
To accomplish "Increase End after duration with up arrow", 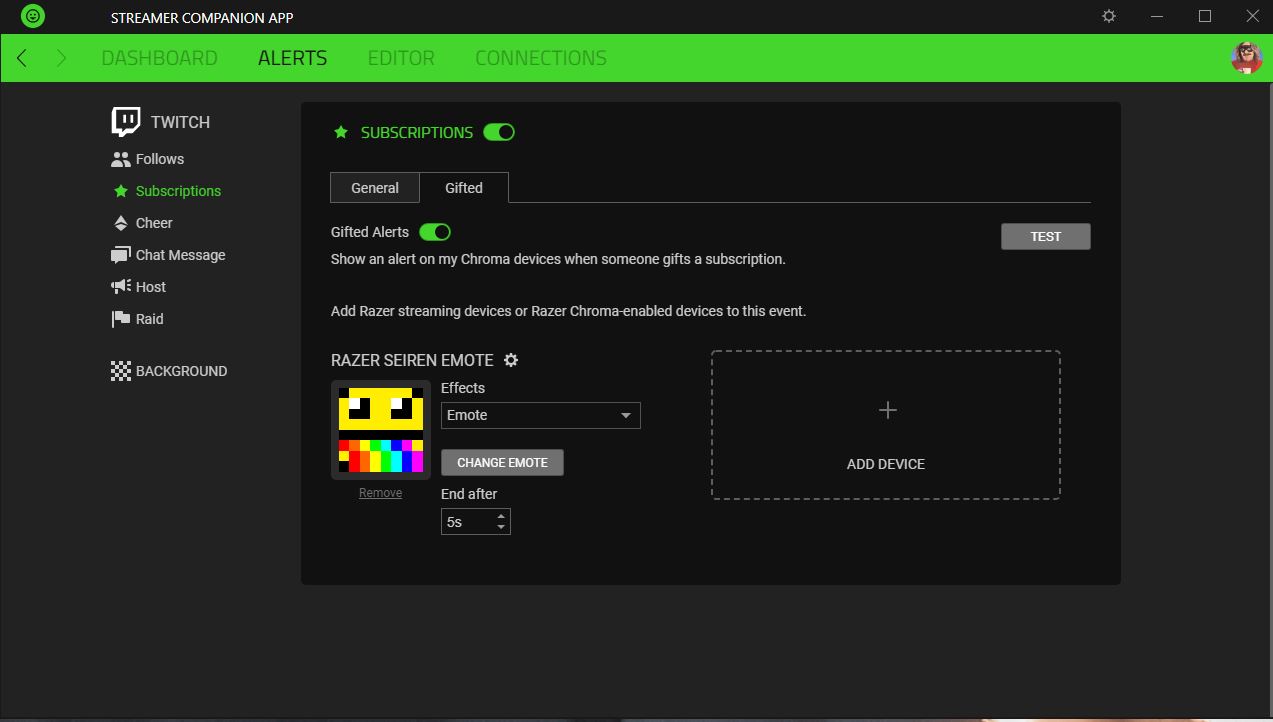I will pos(501,516).
